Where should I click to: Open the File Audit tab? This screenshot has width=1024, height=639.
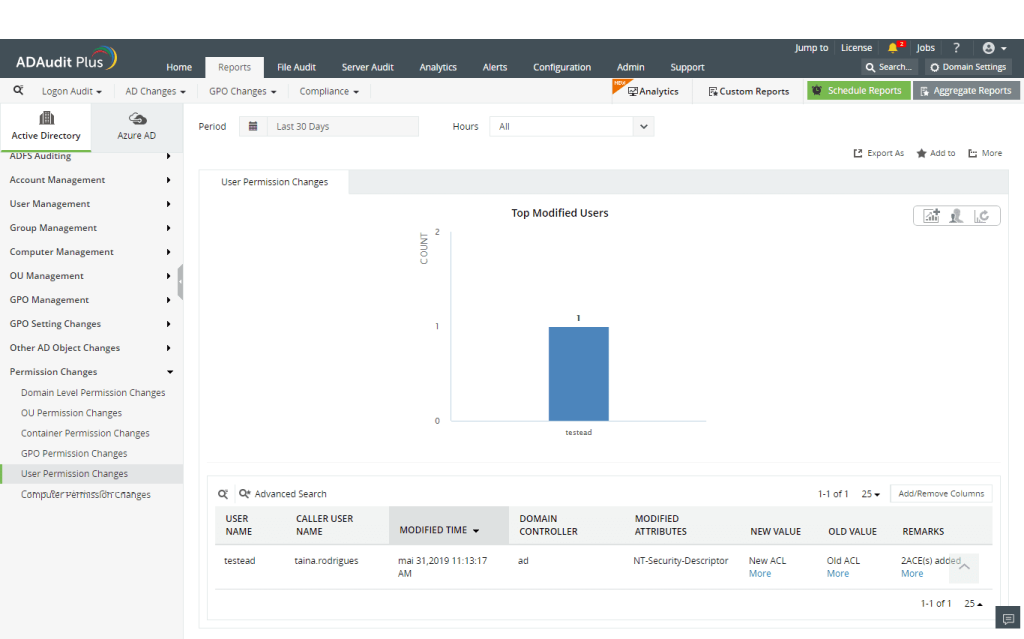(x=296, y=67)
